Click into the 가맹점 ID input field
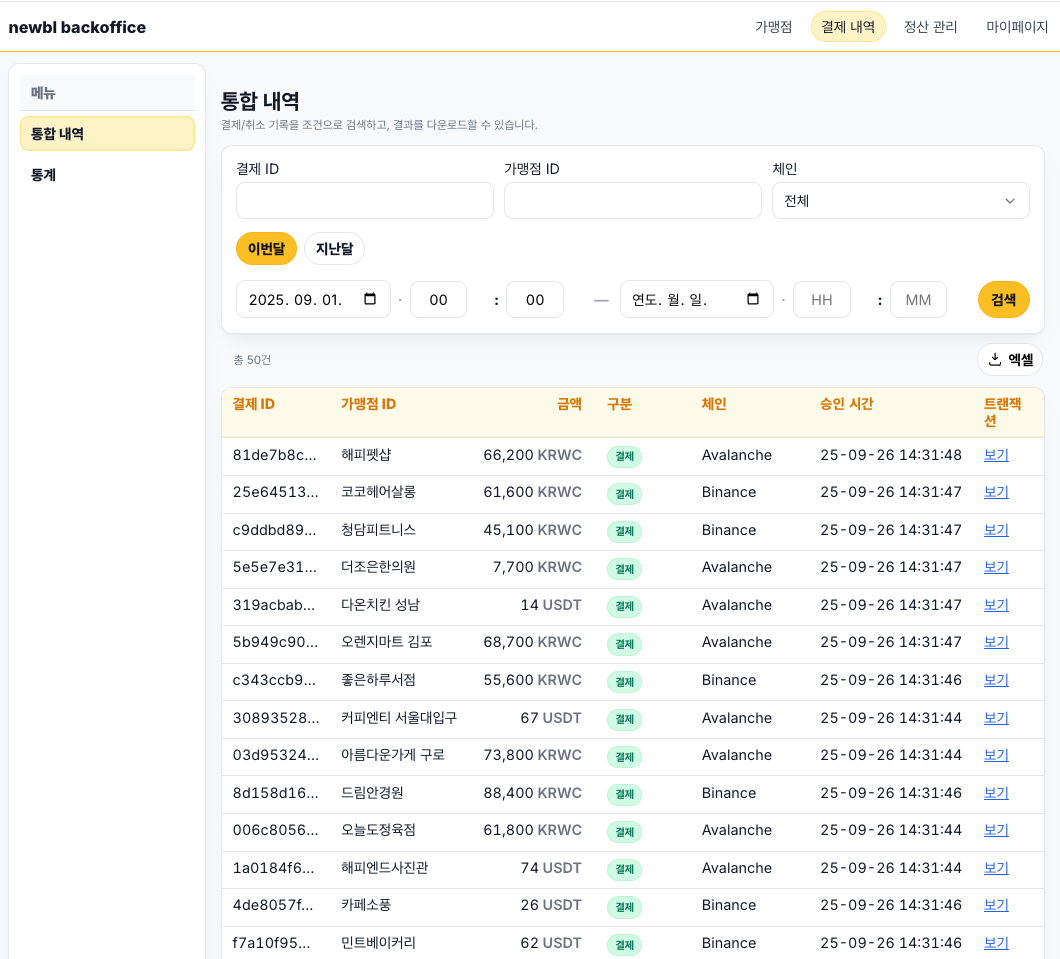Screen dimensions: 1060x959 point(632,200)
